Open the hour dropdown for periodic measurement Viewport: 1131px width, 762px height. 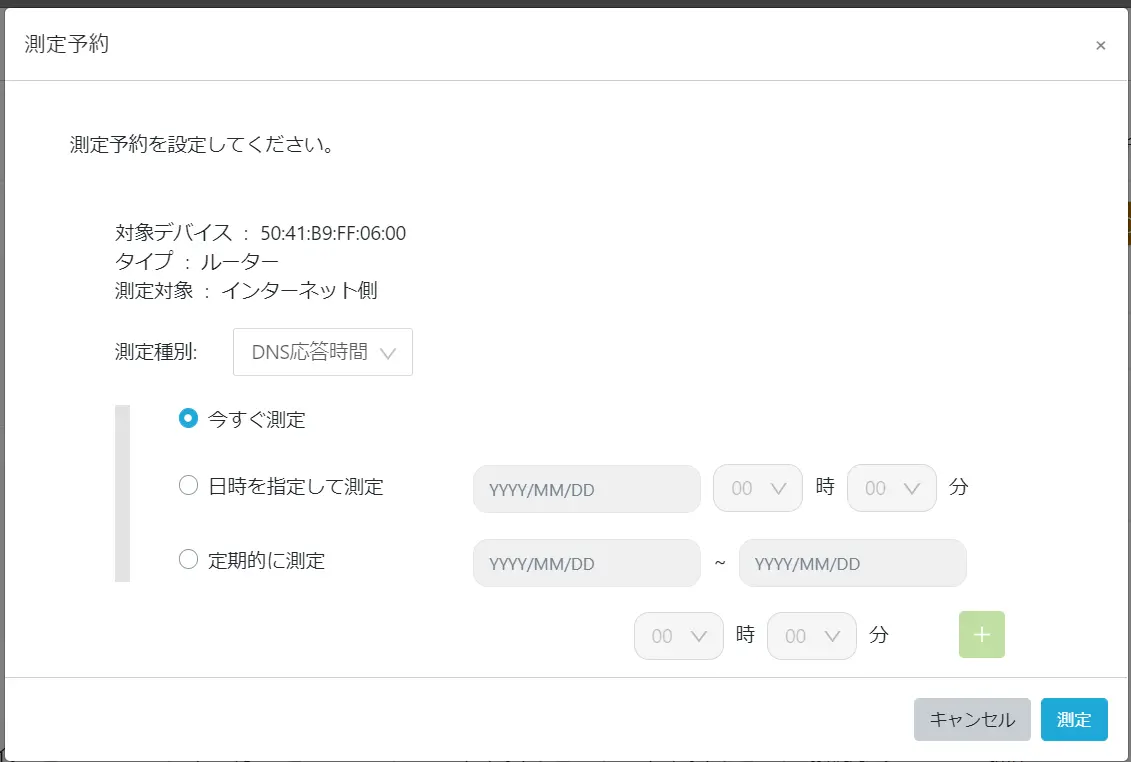pyautogui.click(x=679, y=636)
